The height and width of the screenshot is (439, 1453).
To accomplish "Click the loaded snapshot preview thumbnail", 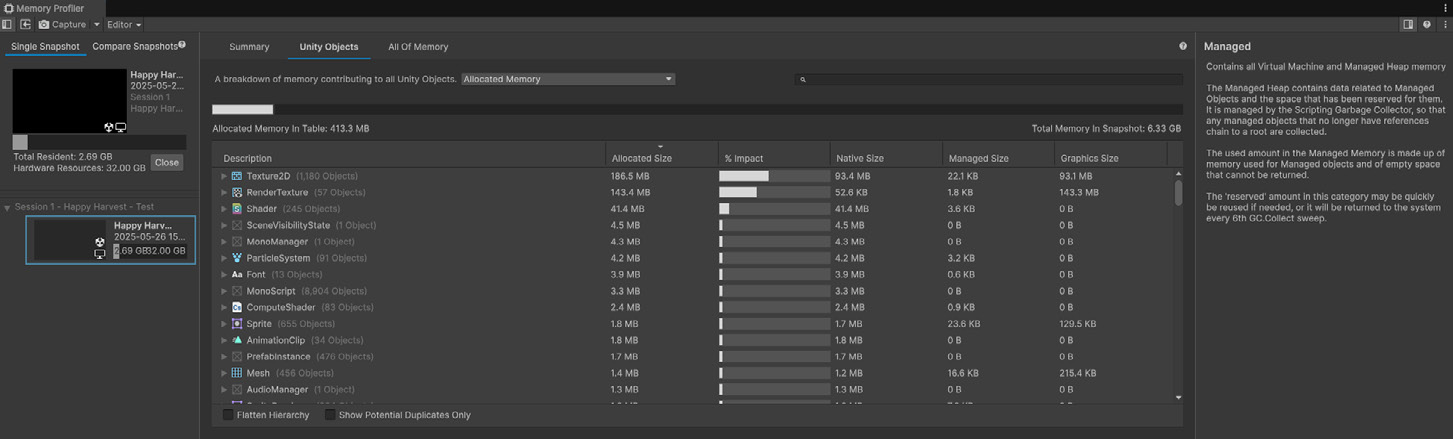I will (x=69, y=102).
